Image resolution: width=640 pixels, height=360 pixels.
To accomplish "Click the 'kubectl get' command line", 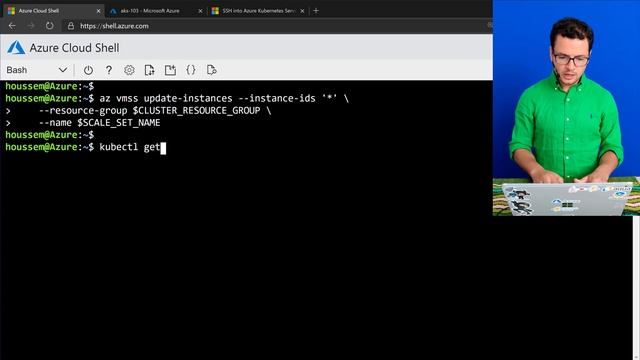I will point(86,147).
